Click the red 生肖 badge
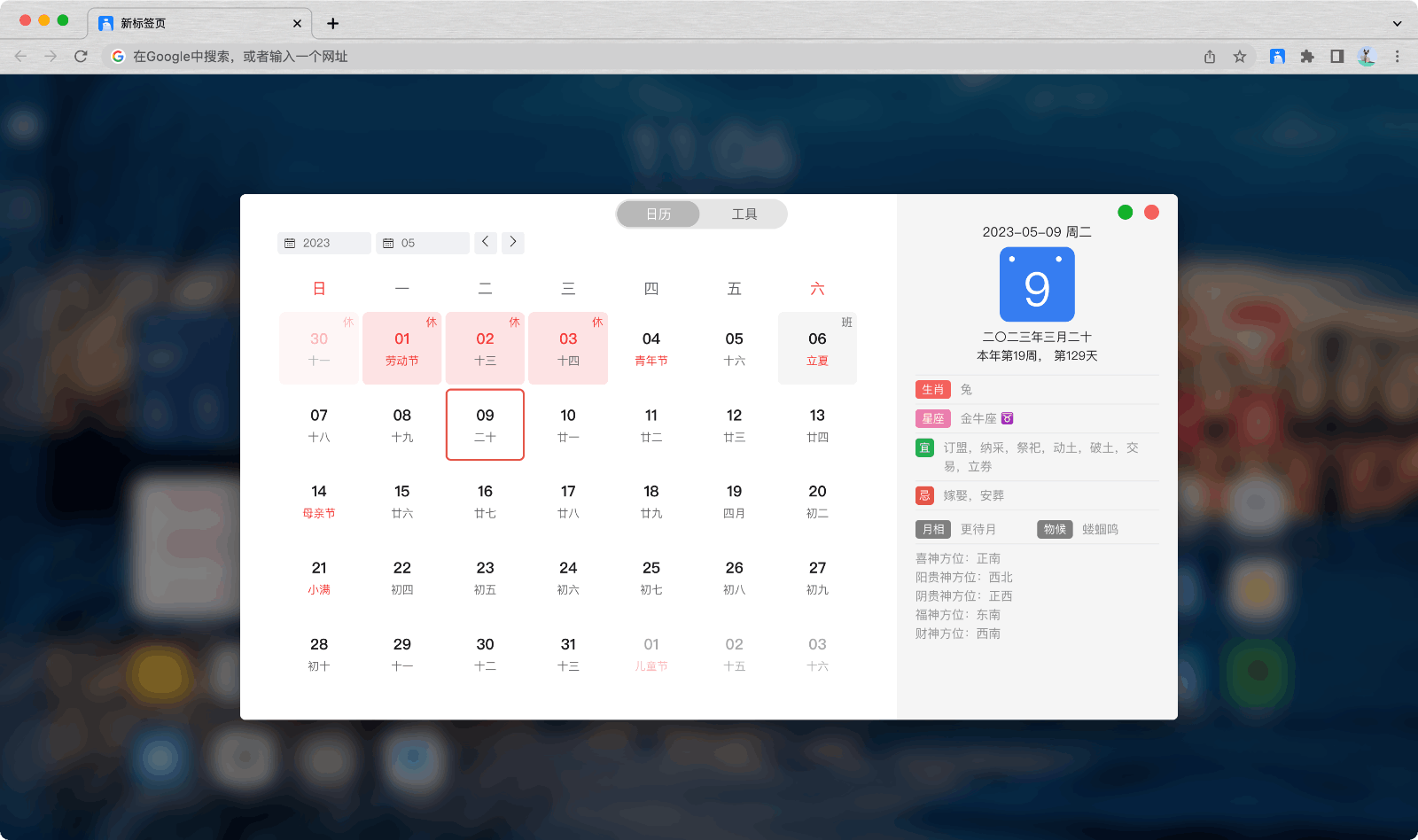The width and height of the screenshot is (1418, 840). click(x=932, y=389)
